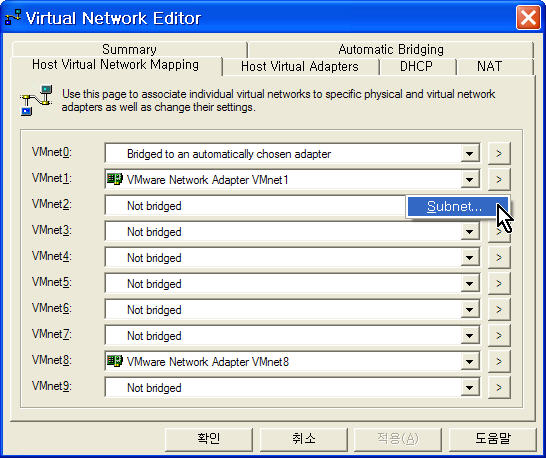Screen dimensions: 546x458
Task: Expand the VMnet1 adapter dropdown arrow
Action: coord(469,180)
